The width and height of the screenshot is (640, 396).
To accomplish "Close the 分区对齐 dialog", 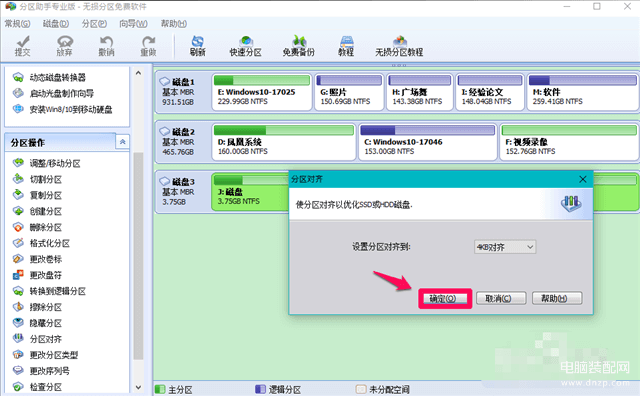I will point(583,179).
